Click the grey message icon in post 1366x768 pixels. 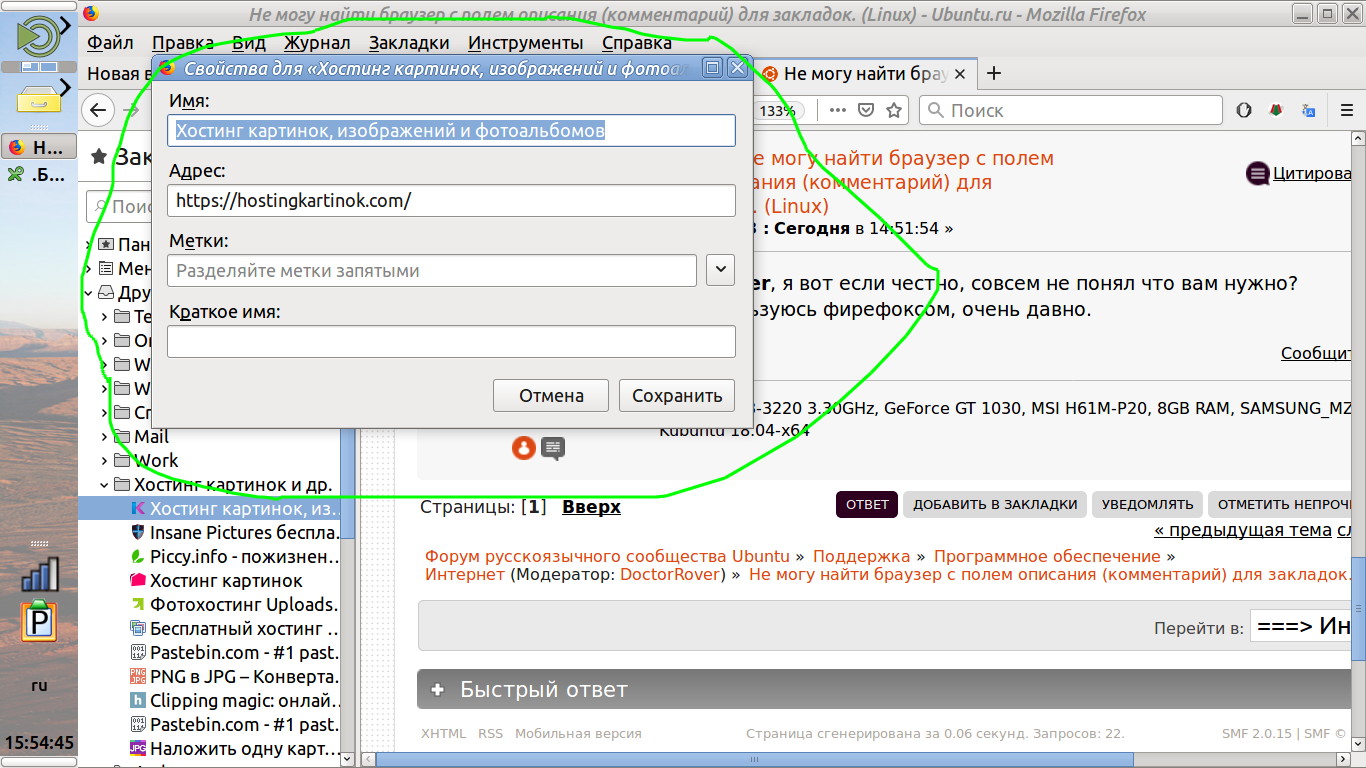553,448
